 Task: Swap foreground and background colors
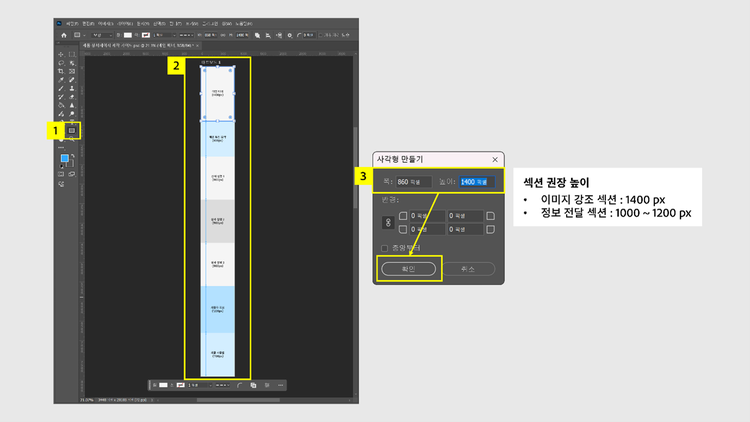72,156
